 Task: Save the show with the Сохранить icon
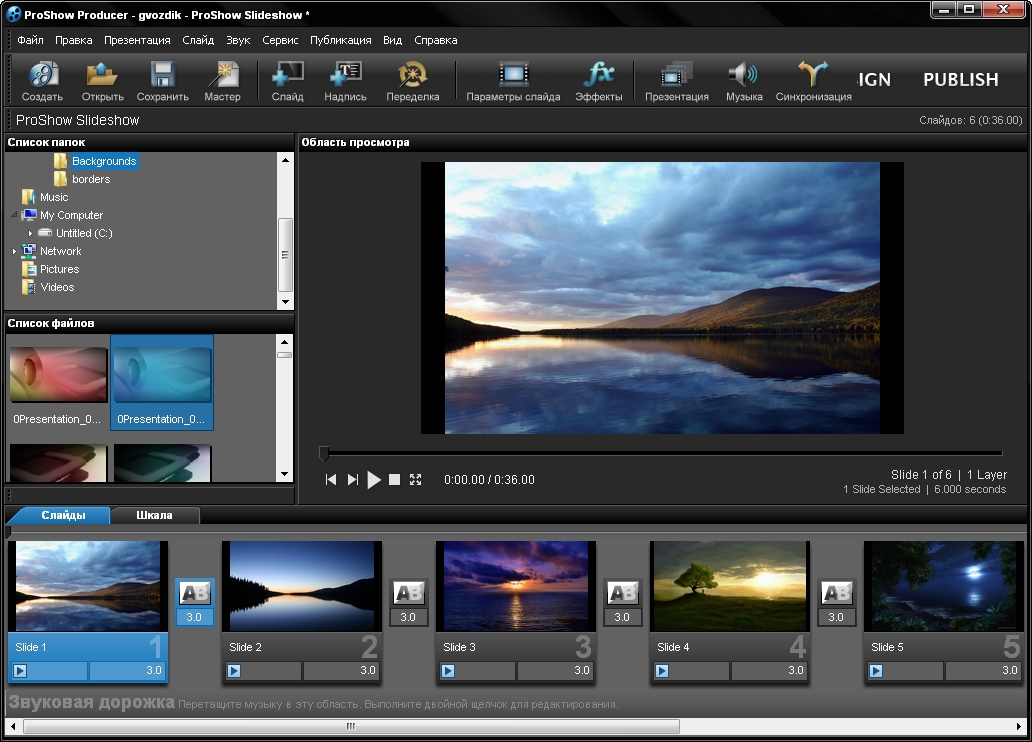(162, 75)
